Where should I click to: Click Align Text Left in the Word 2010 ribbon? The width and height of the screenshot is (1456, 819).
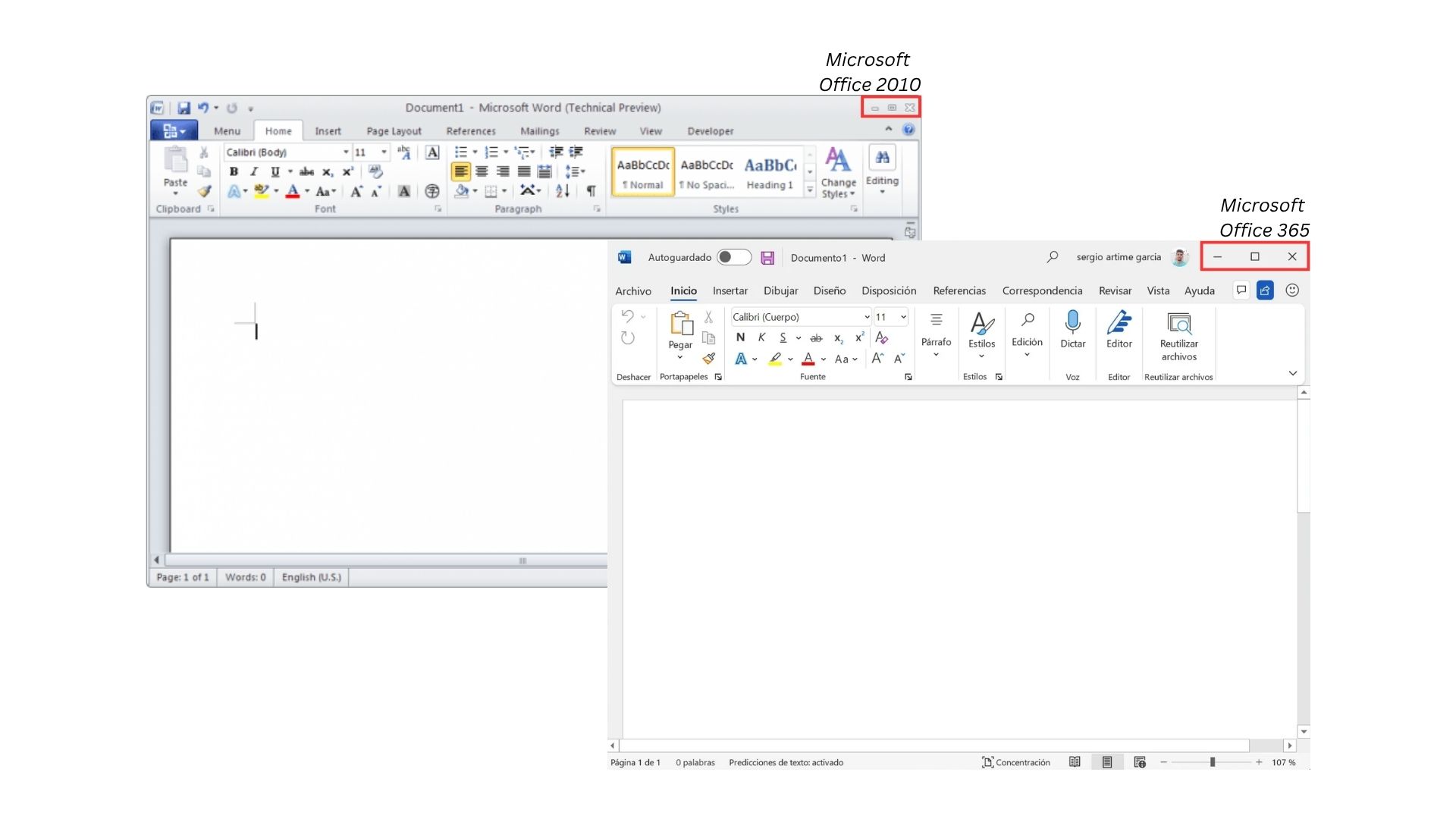click(460, 172)
